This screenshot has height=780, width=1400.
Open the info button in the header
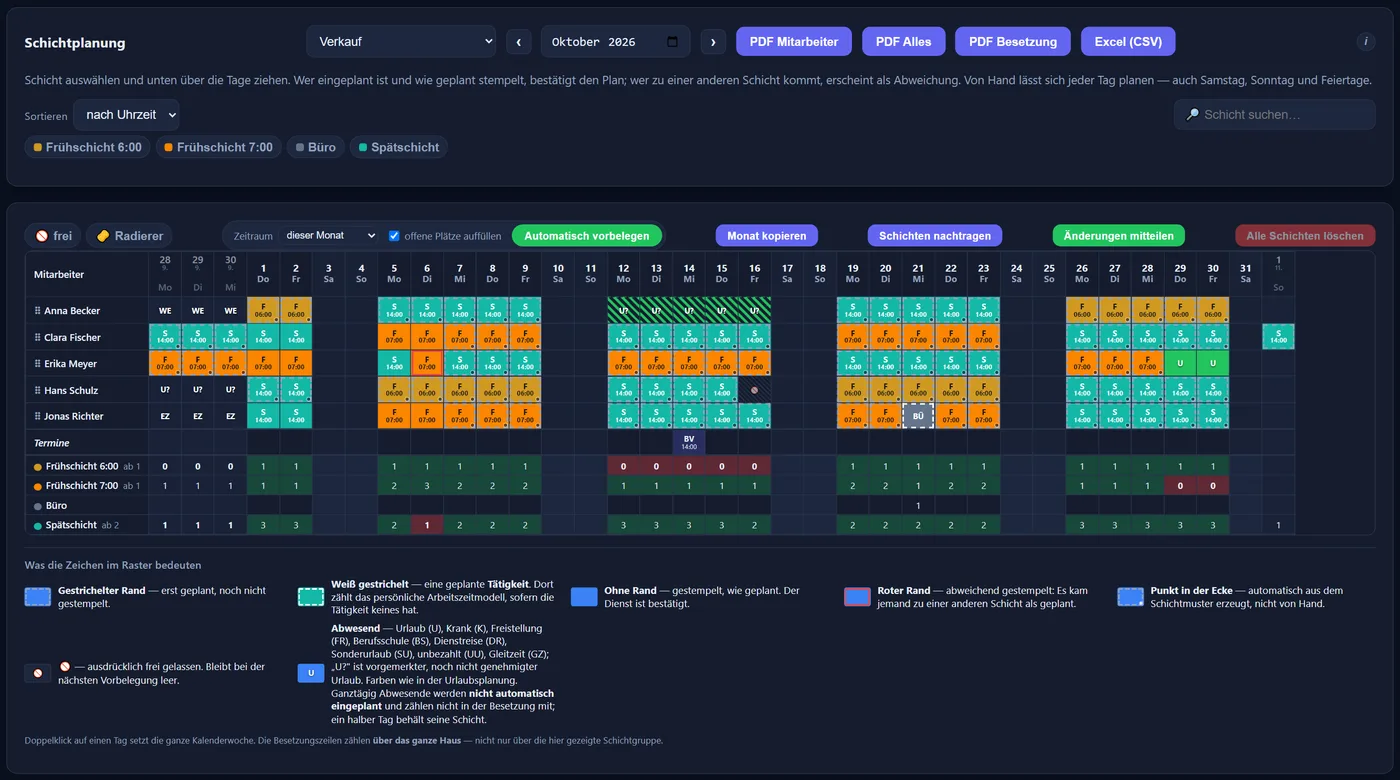coord(1365,42)
